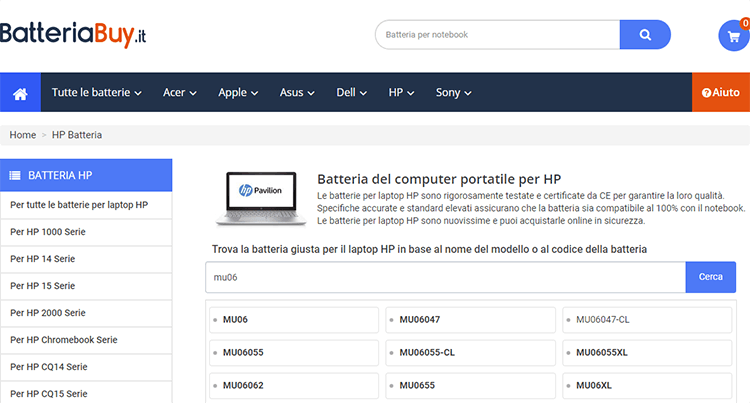
Task: Expand the Apple brand dropdown
Action: point(238,92)
